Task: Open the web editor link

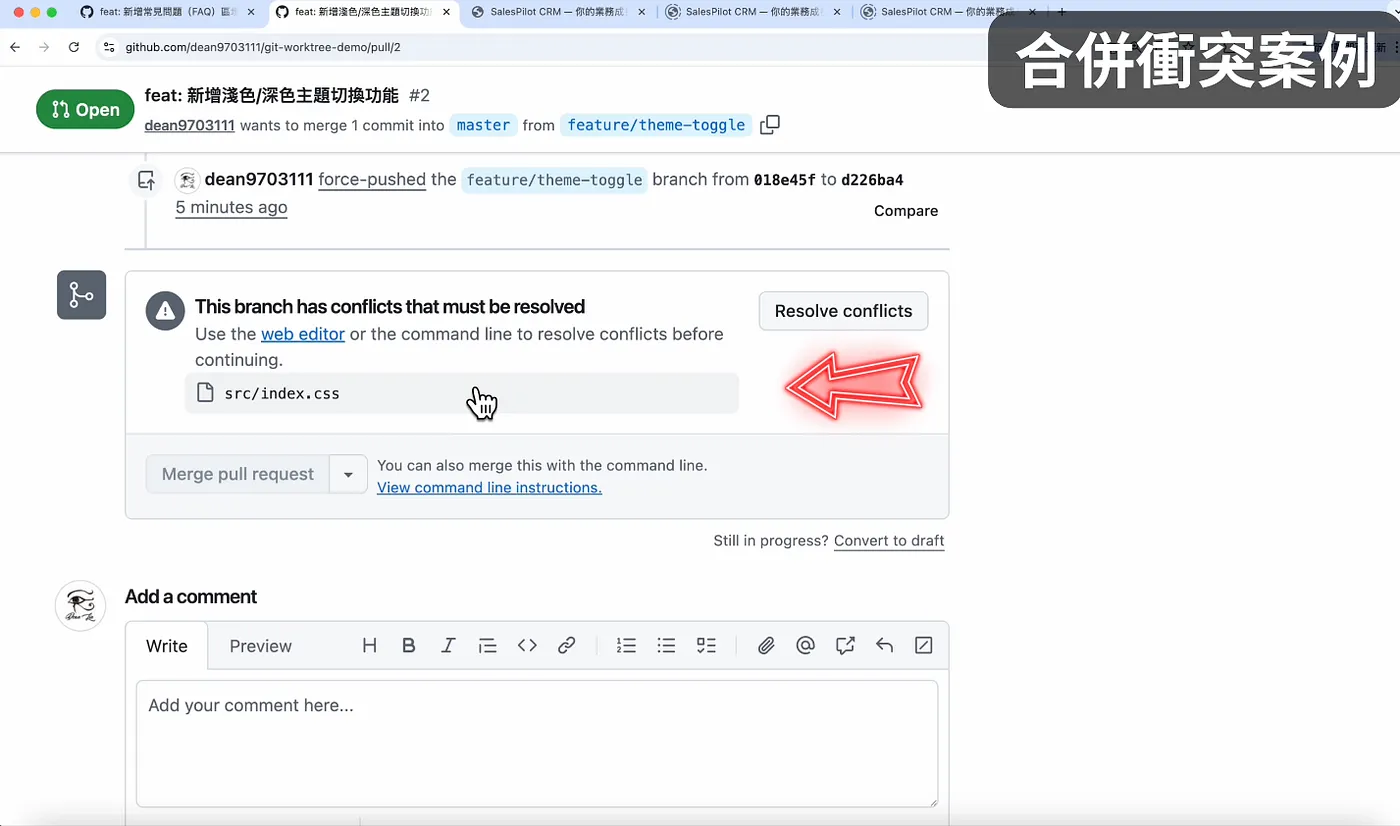Action: point(303,334)
